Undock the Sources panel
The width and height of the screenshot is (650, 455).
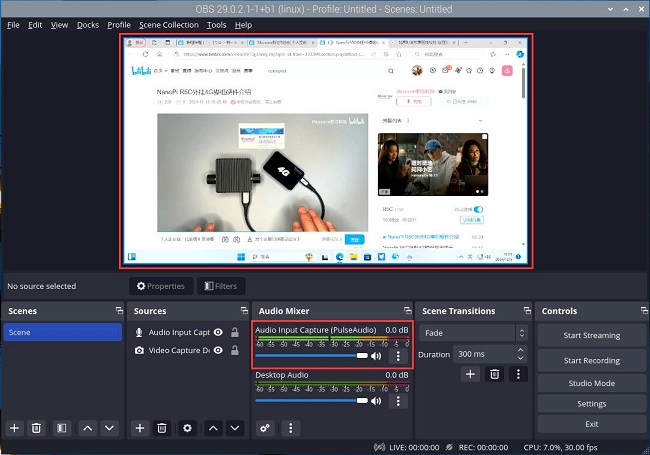coord(244,310)
